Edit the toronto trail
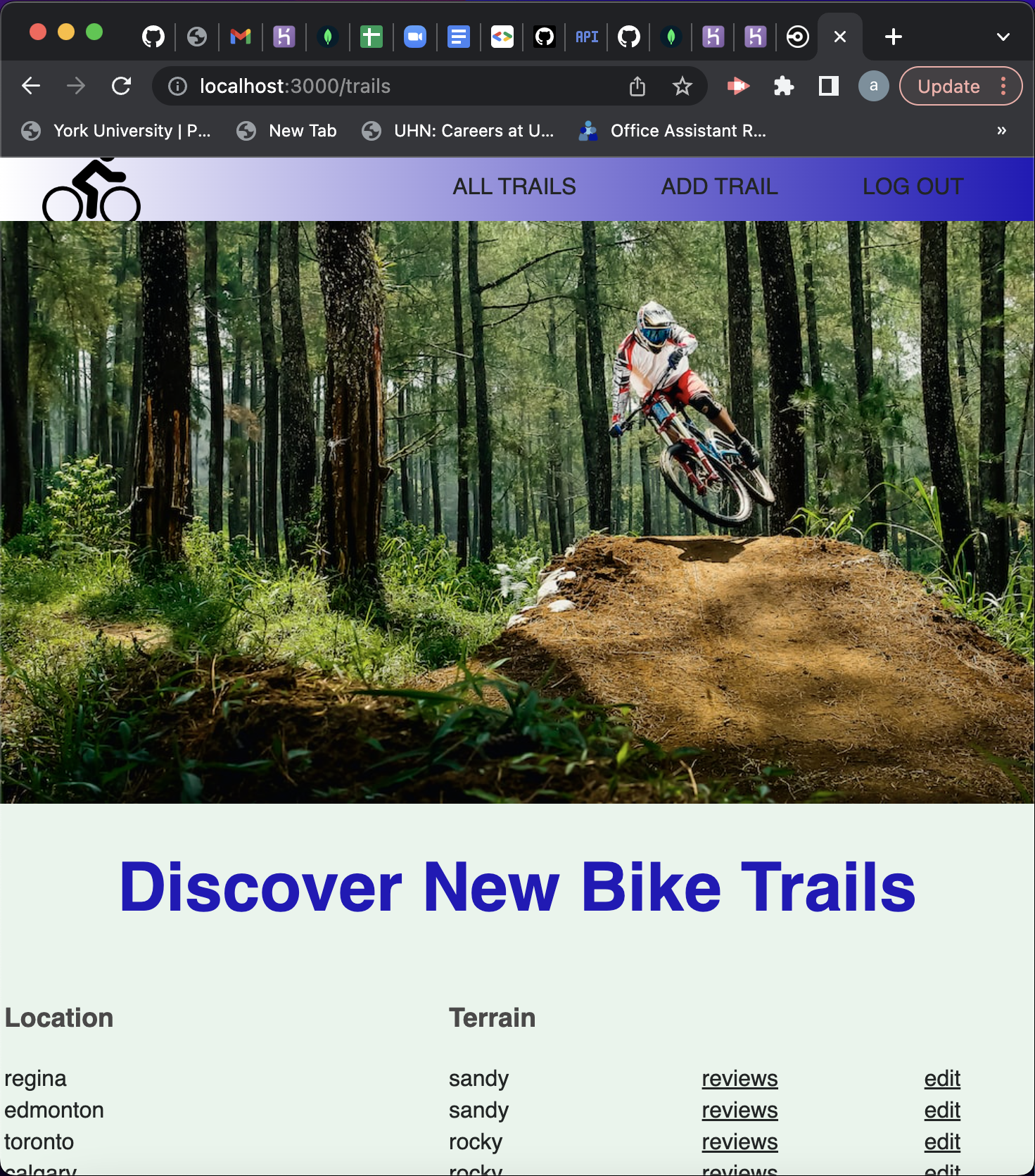 pos(942,1142)
